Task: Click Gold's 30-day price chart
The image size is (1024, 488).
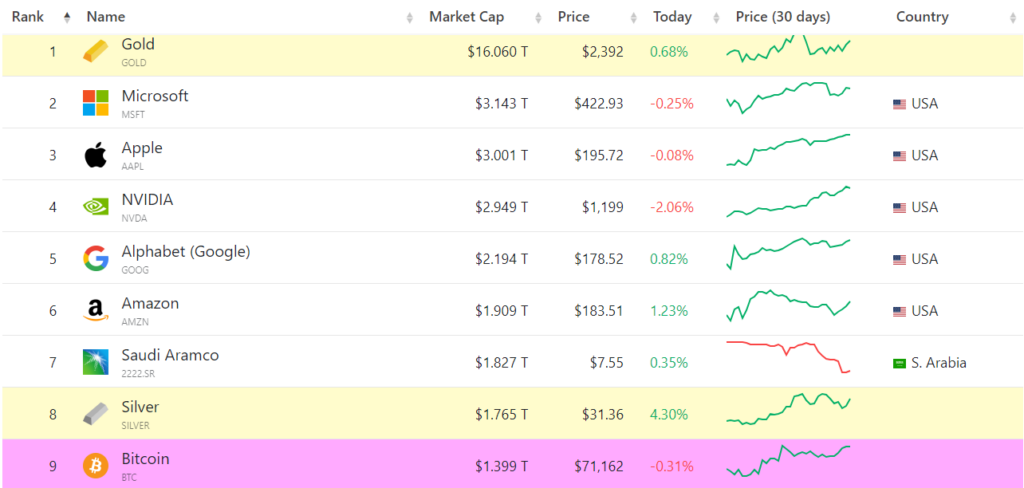Action: tap(788, 48)
